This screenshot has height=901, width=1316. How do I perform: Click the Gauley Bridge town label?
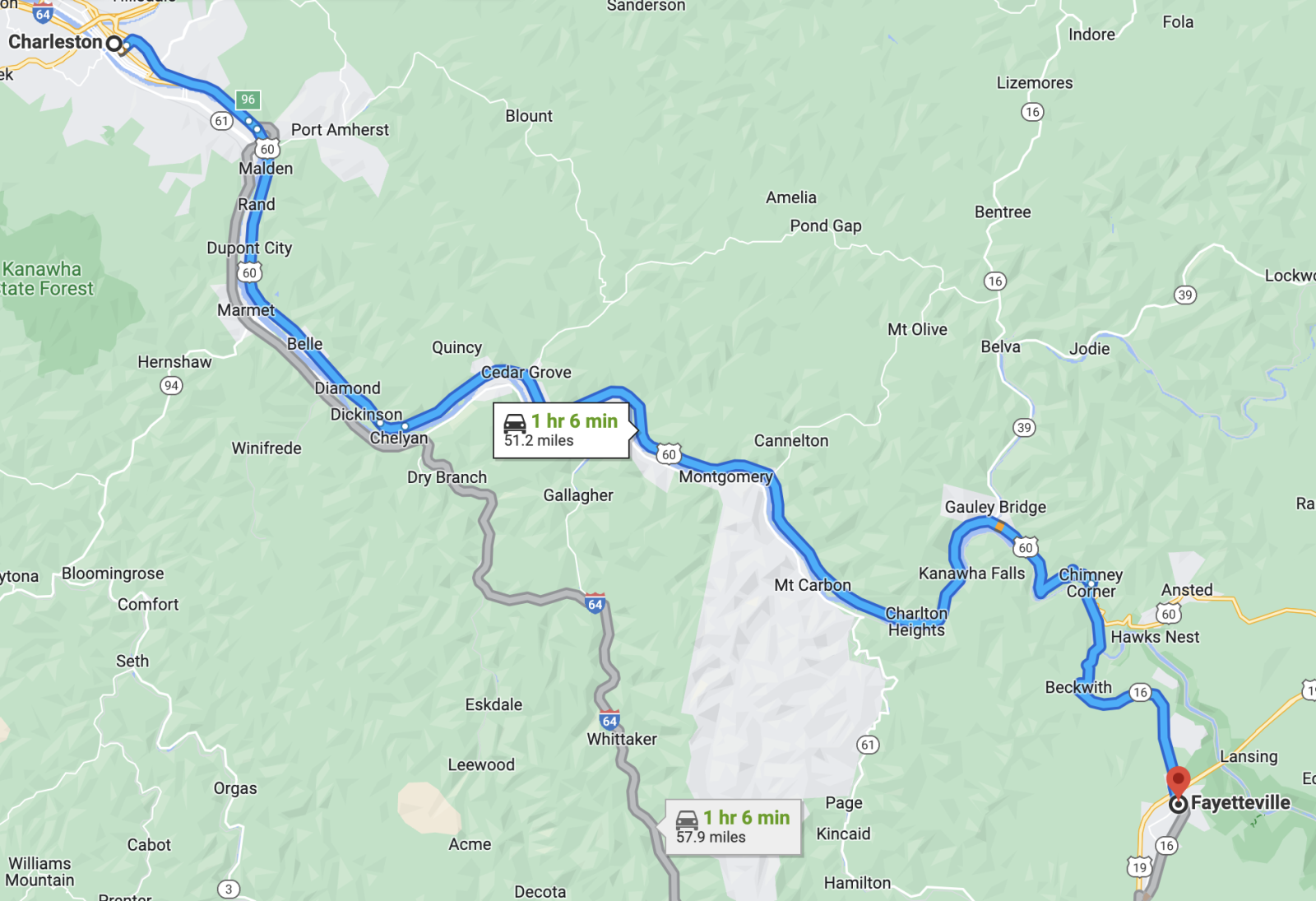tap(995, 507)
